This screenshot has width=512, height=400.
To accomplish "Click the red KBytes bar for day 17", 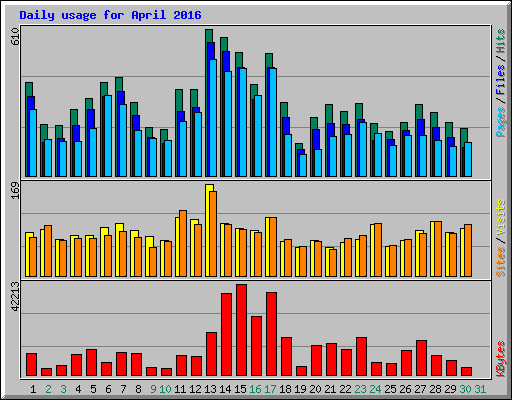I will (271, 334).
